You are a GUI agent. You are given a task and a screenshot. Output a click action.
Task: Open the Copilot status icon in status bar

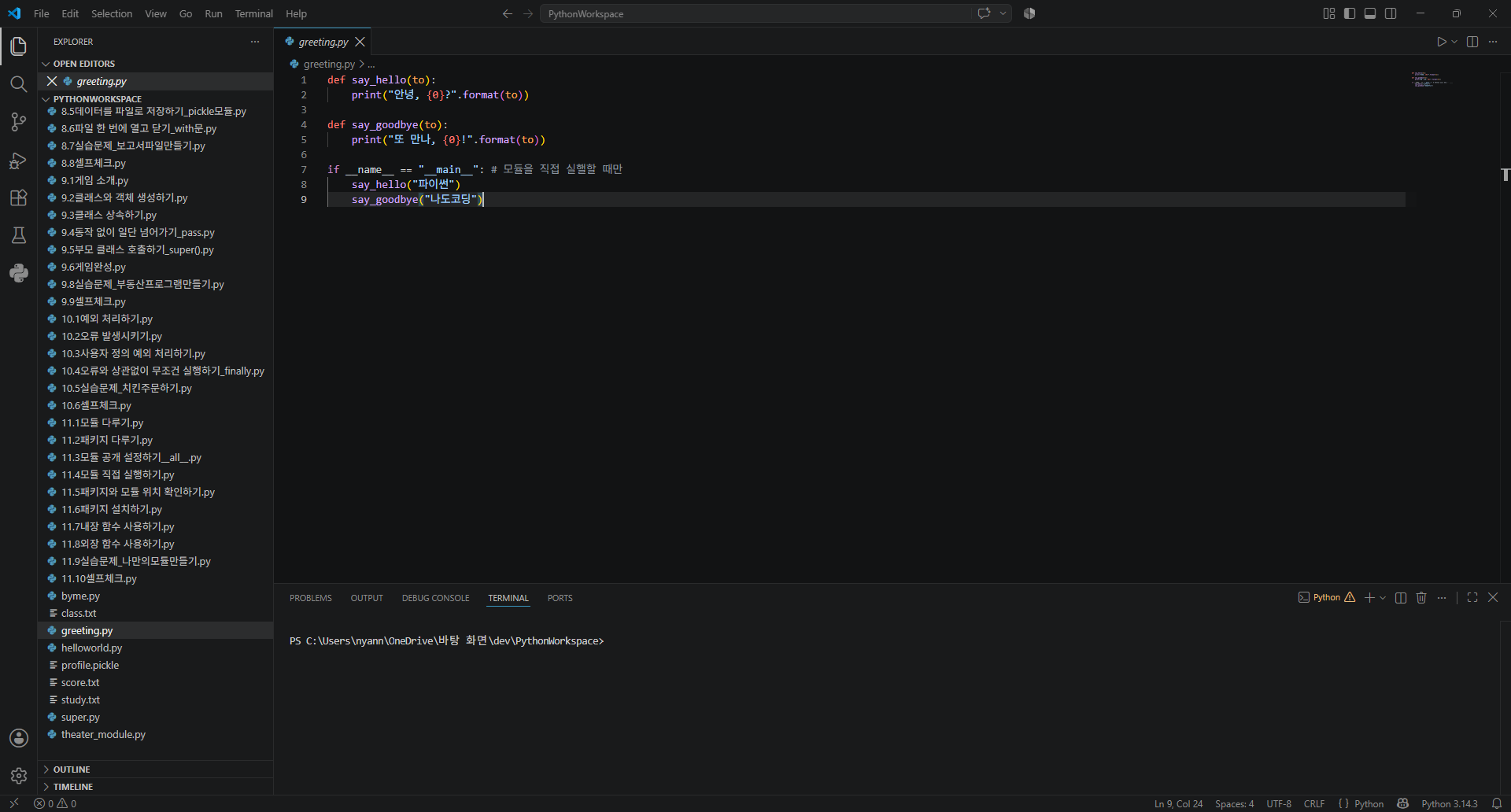(x=1402, y=803)
